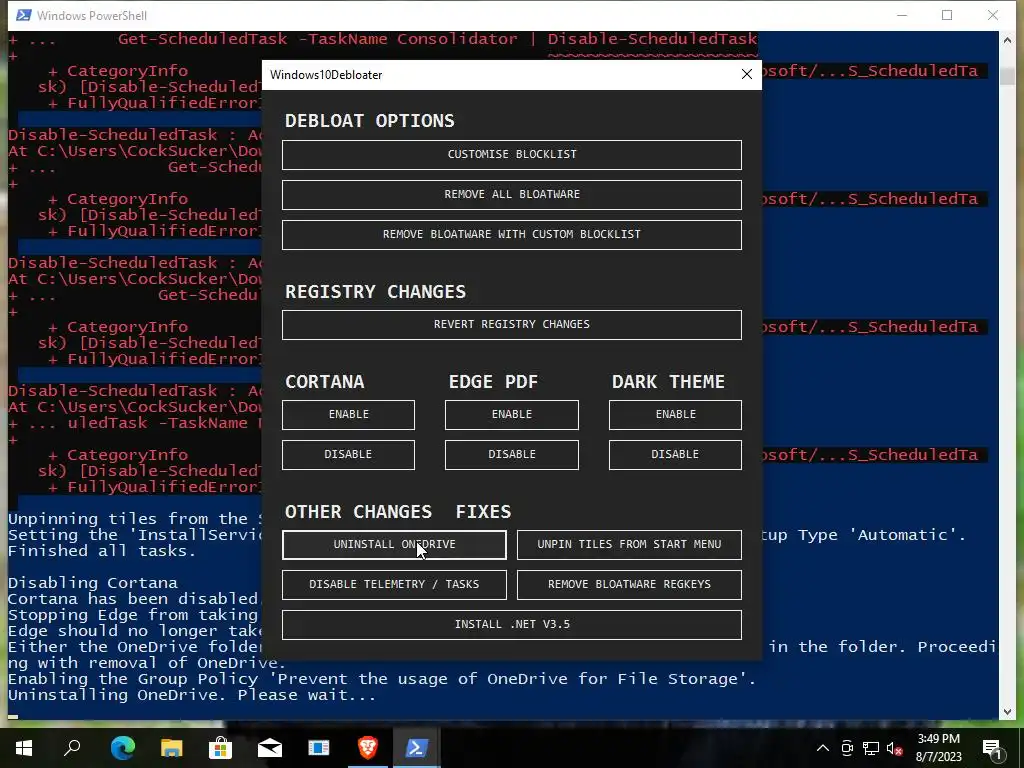
Task: Launch Brave browser from taskbar
Action: (368, 748)
